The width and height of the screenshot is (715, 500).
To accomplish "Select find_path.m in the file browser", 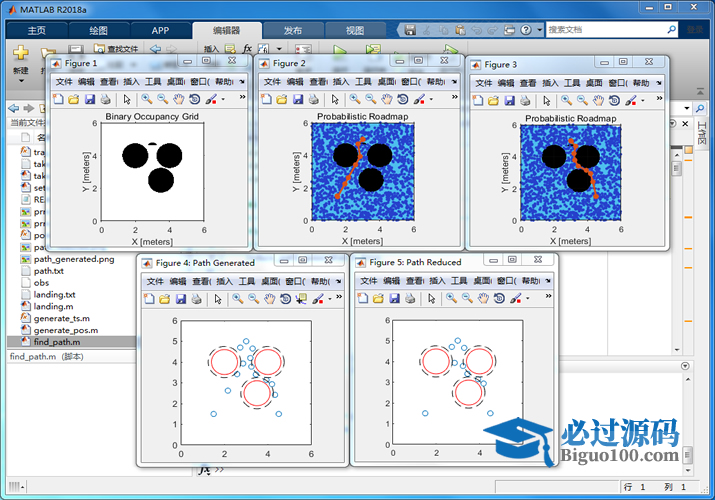I will (x=57, y=342).
